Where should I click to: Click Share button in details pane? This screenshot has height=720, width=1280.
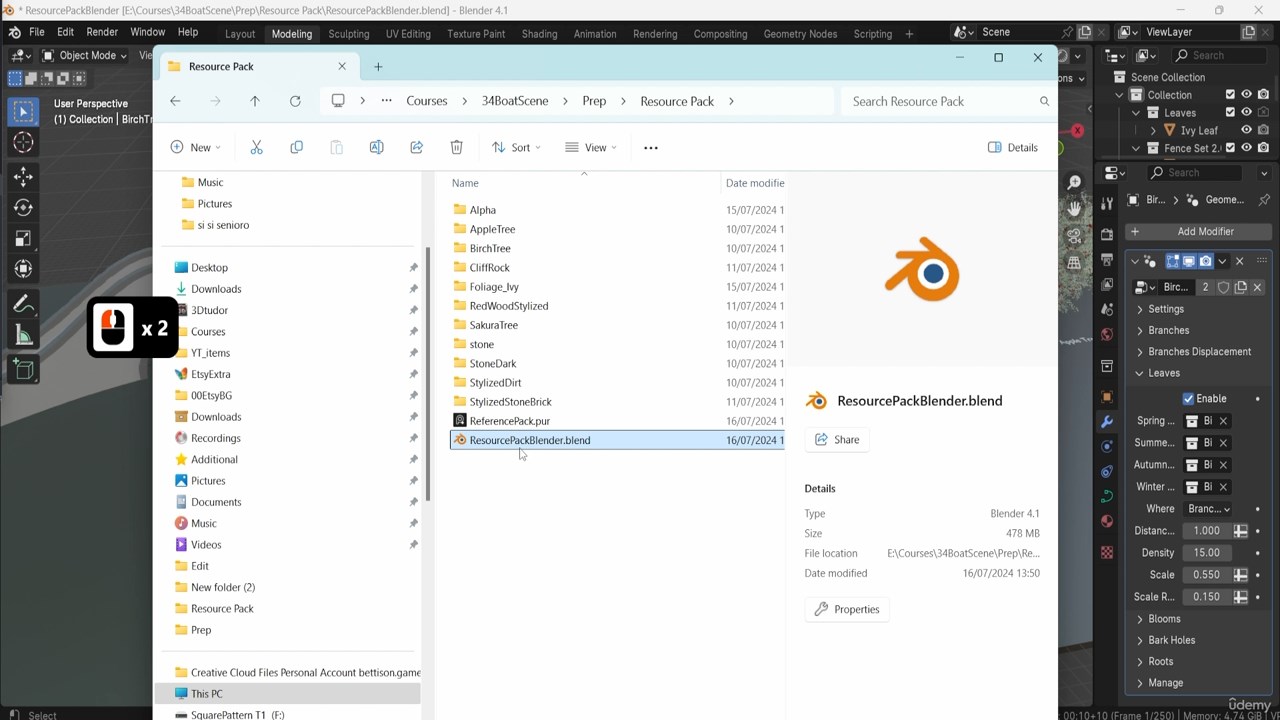click(x=837, y=439)
